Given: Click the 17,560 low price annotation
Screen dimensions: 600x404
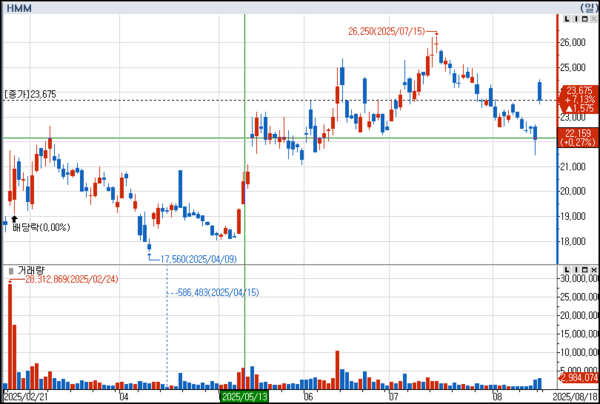Looking at the screenshot, I should click(196, 258).
